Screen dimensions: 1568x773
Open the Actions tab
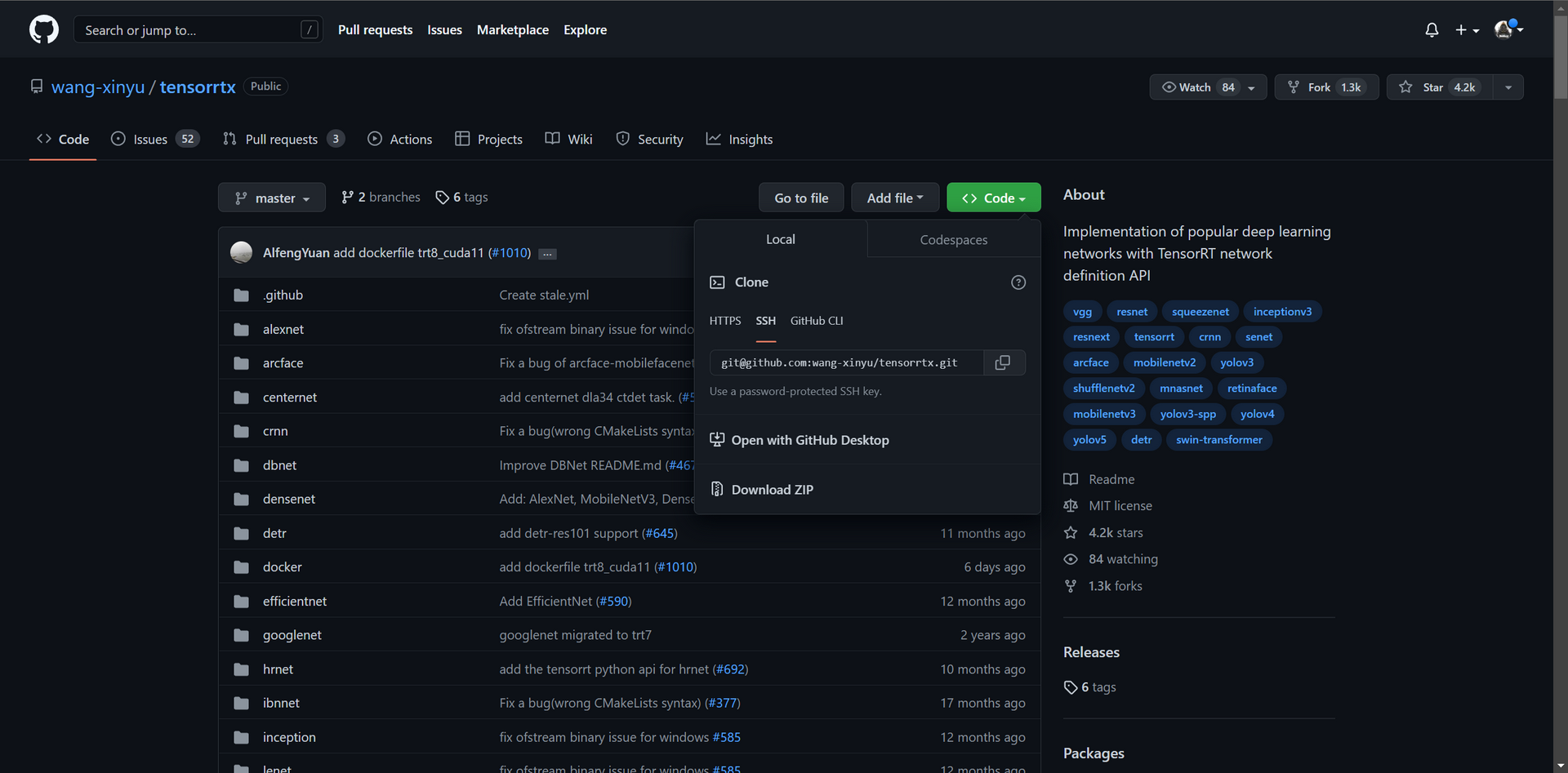pos(400,139)
